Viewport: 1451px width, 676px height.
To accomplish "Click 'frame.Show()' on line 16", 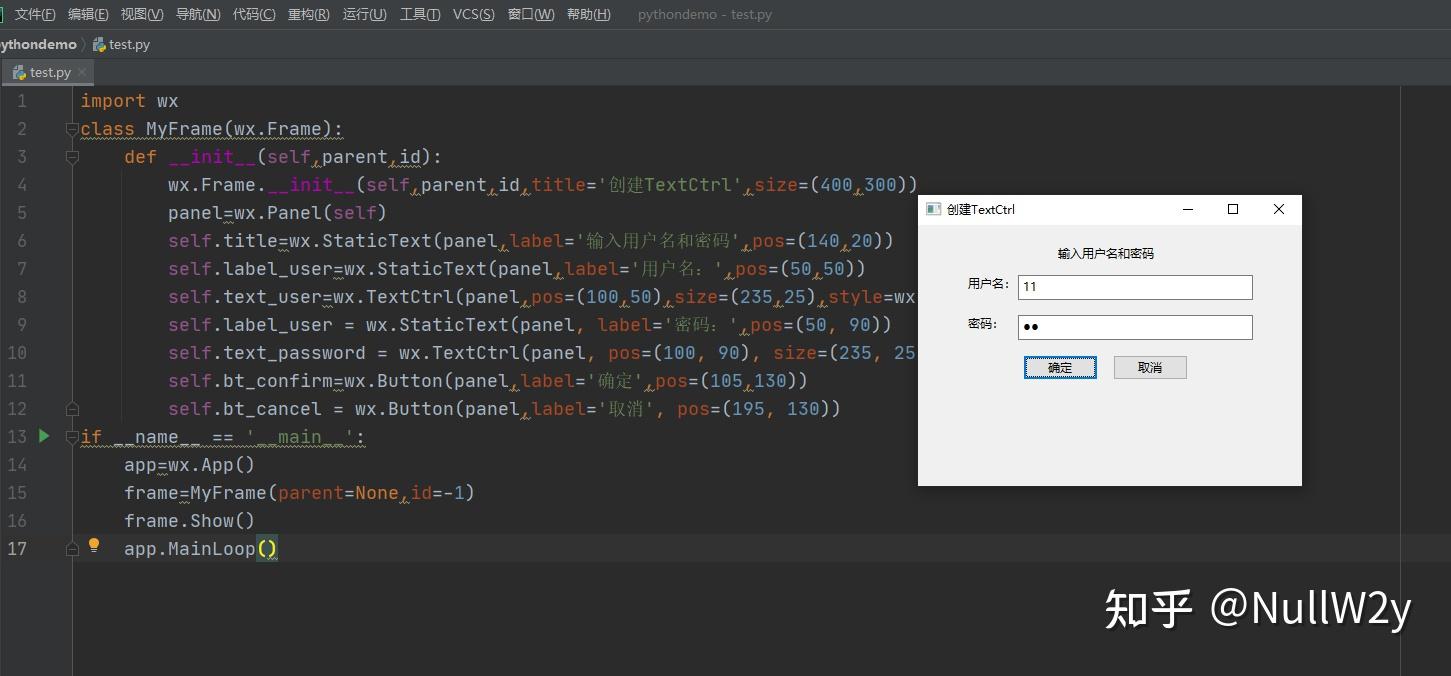I will [189, 521].
